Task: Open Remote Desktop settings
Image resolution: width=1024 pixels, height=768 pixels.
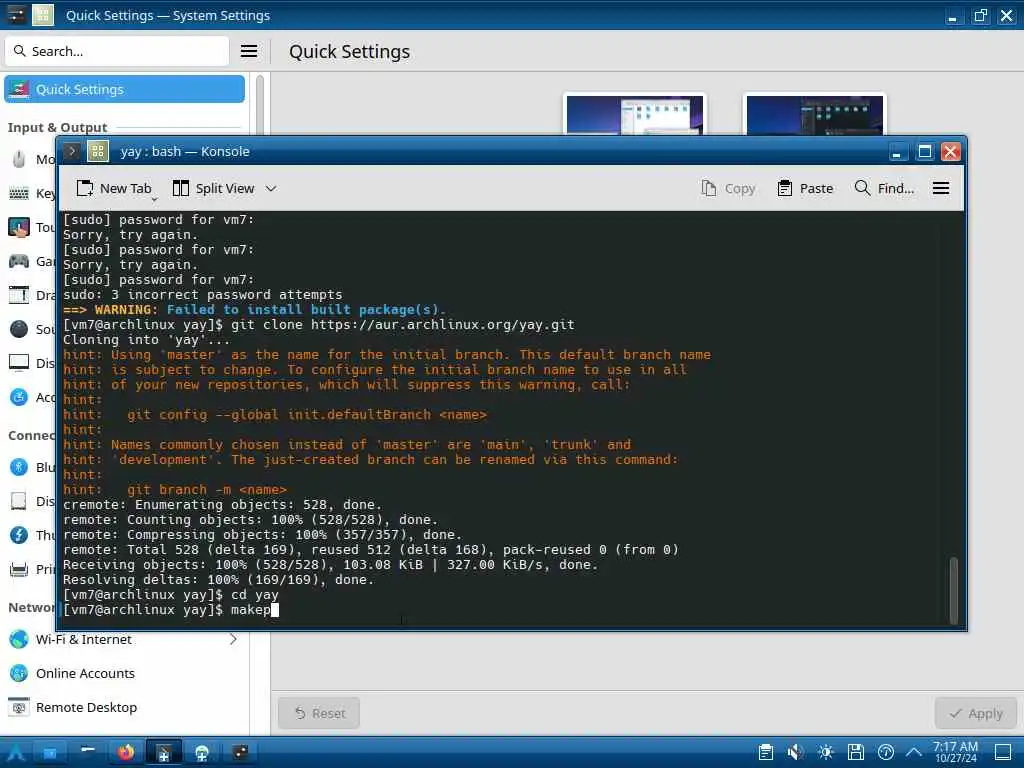Action: pyautogui.click(x=124, y=707)
